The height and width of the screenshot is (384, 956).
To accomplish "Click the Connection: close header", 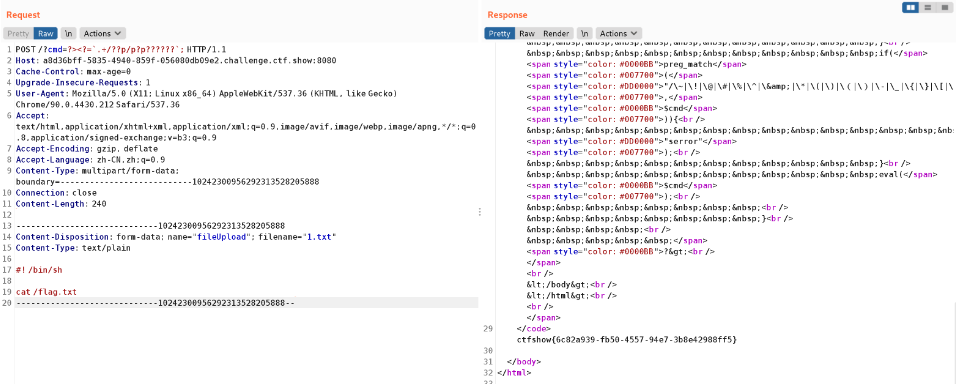I will point(56,193).
